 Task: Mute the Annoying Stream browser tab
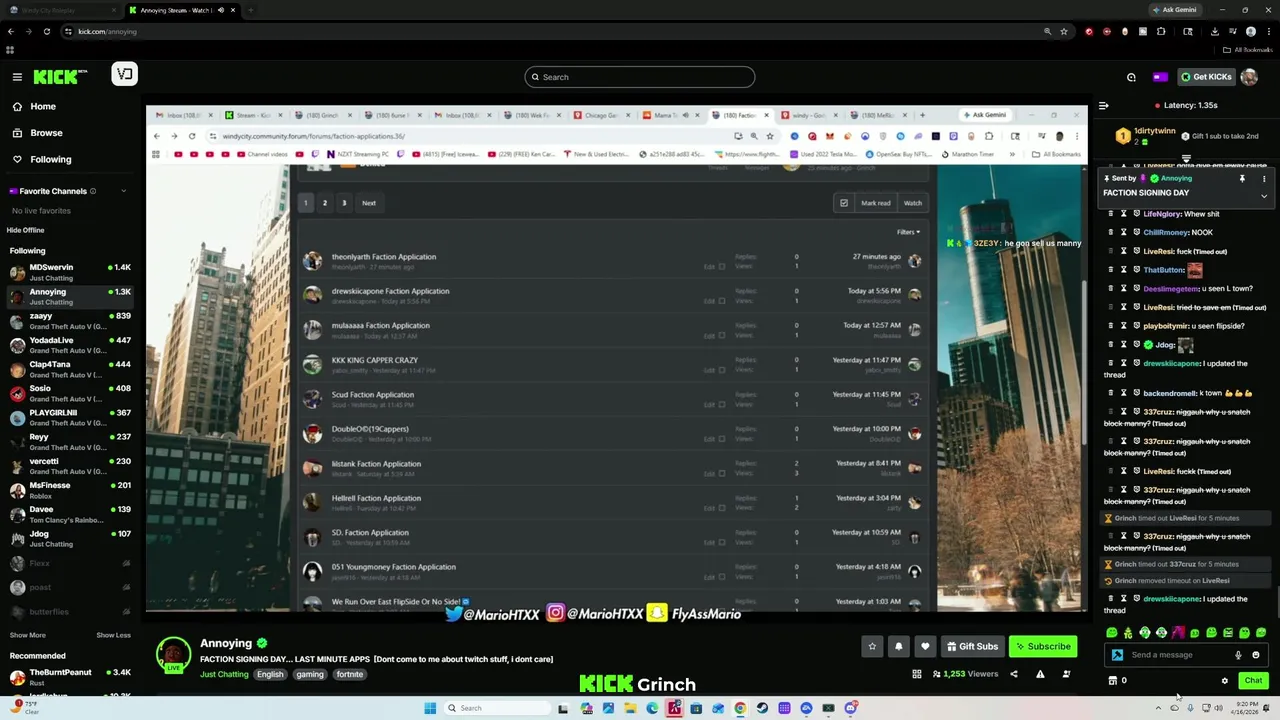(x=221, y=10)
